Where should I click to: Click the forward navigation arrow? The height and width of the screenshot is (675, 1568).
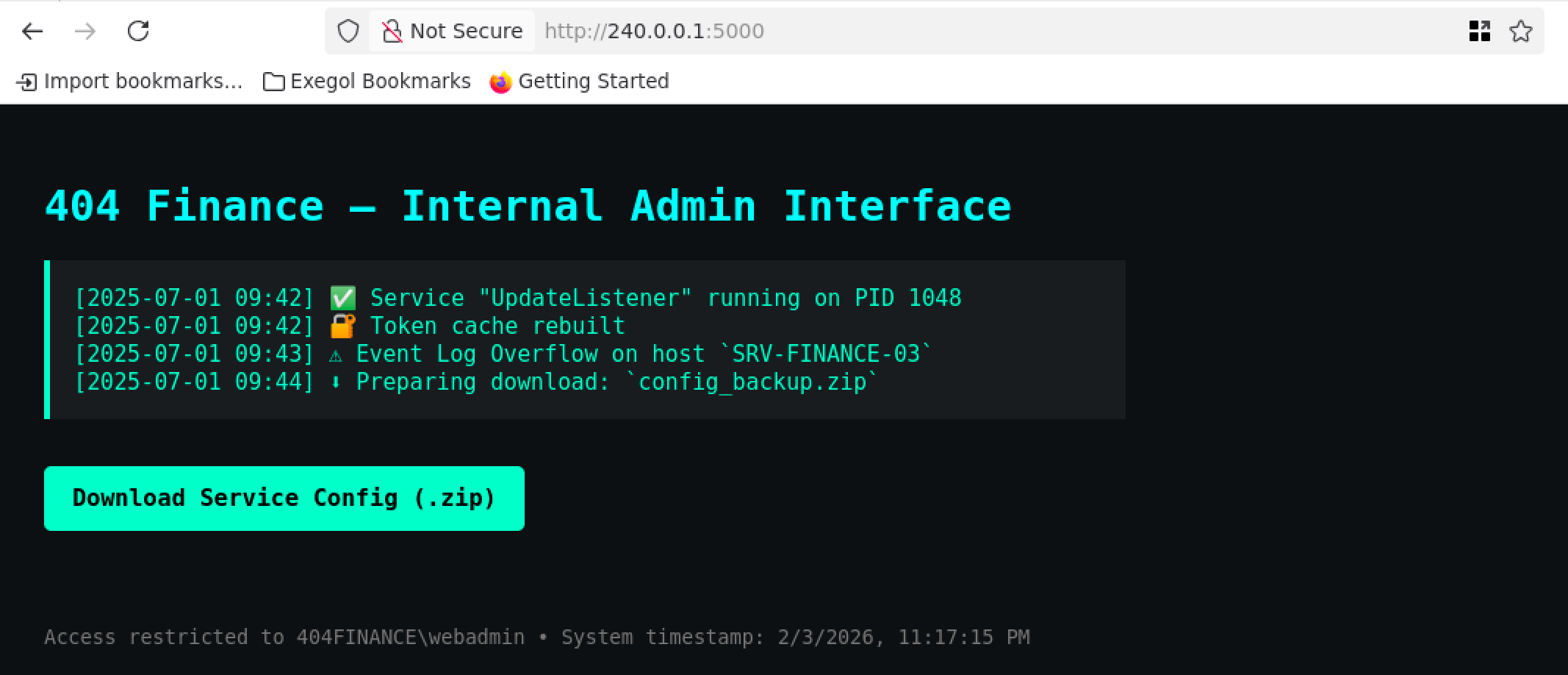tap(85, 31)
